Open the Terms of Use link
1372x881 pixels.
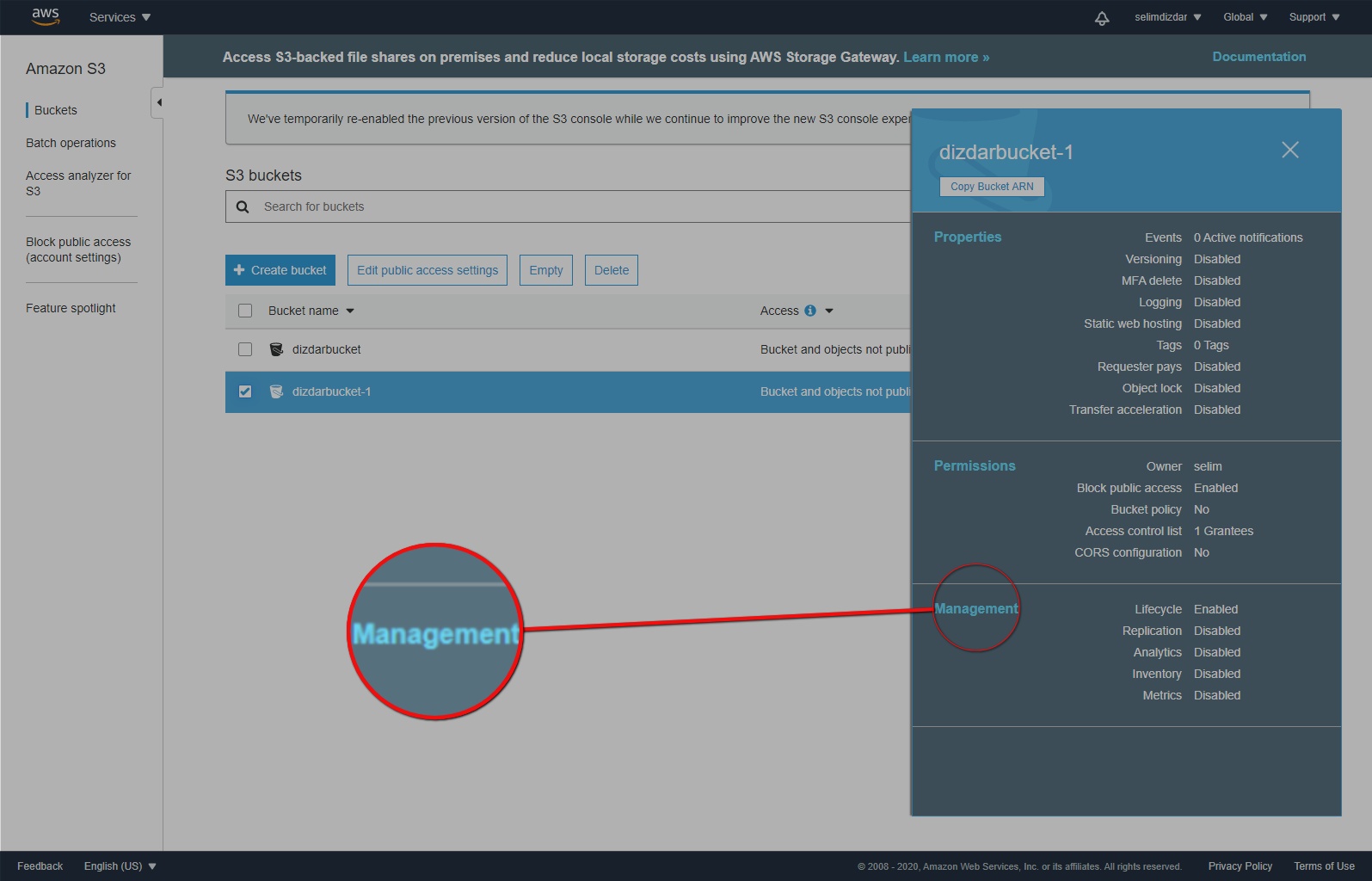[x=1324, y=866]
